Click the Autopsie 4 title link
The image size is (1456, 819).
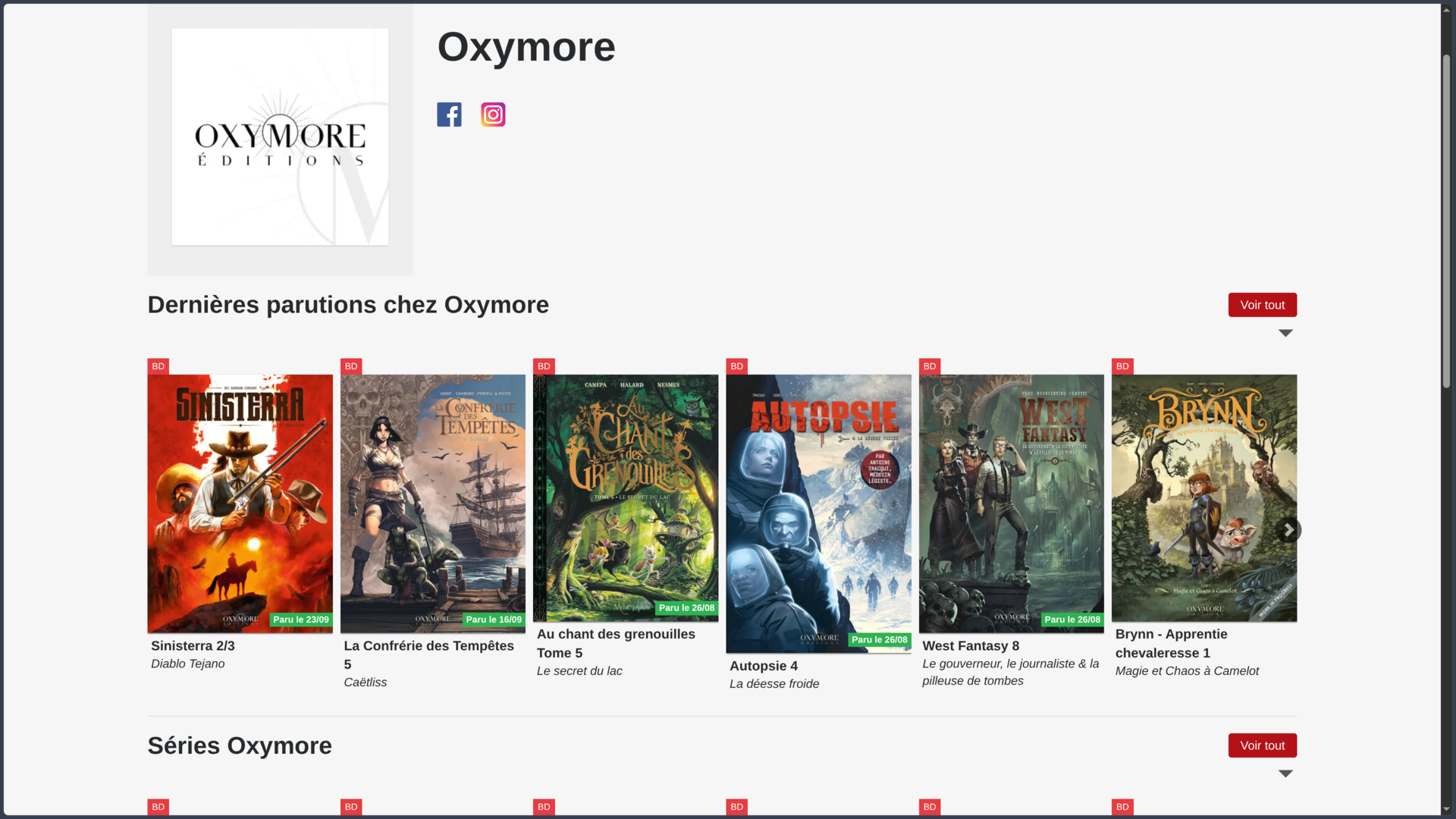[x=764, y=666]
